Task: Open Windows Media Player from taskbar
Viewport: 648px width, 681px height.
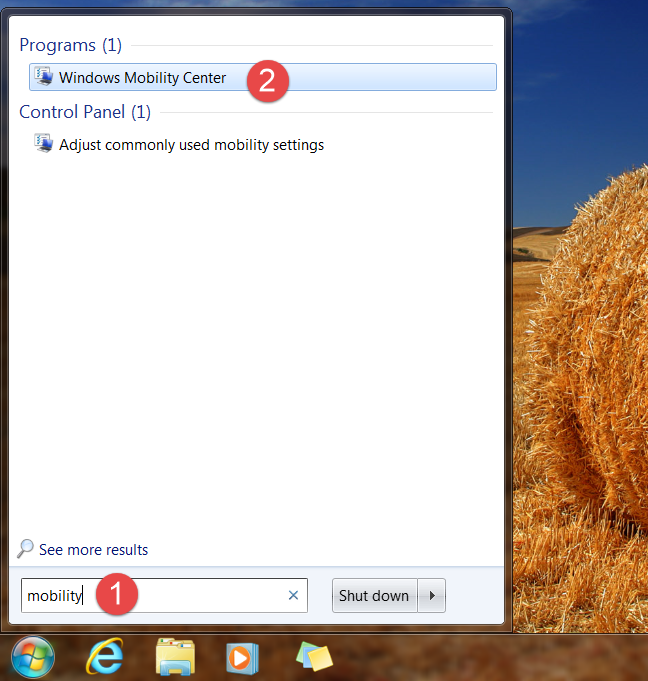Action: (242, 658)
